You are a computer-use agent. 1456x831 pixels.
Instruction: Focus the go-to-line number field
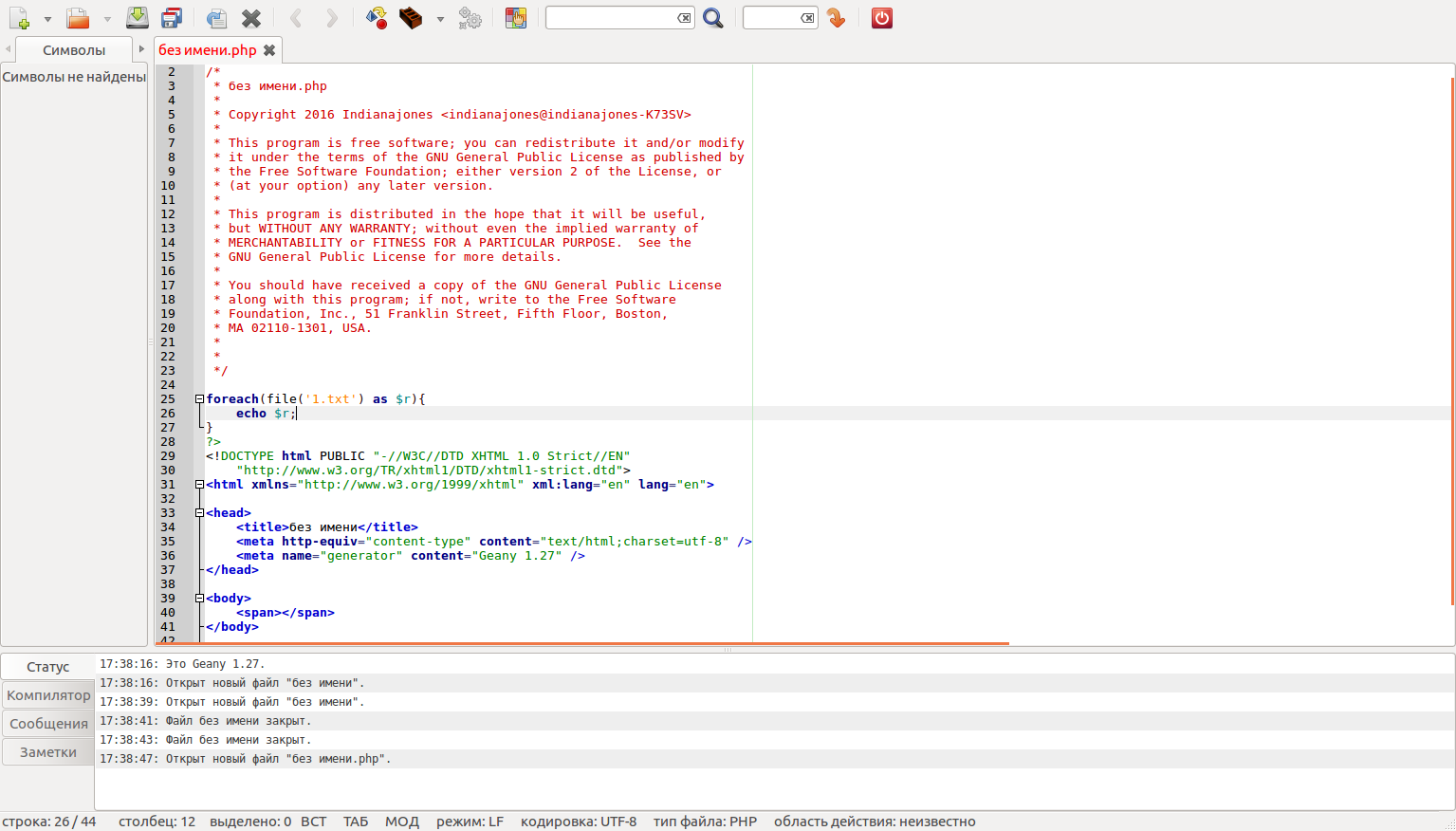click(x=772, y=18)
